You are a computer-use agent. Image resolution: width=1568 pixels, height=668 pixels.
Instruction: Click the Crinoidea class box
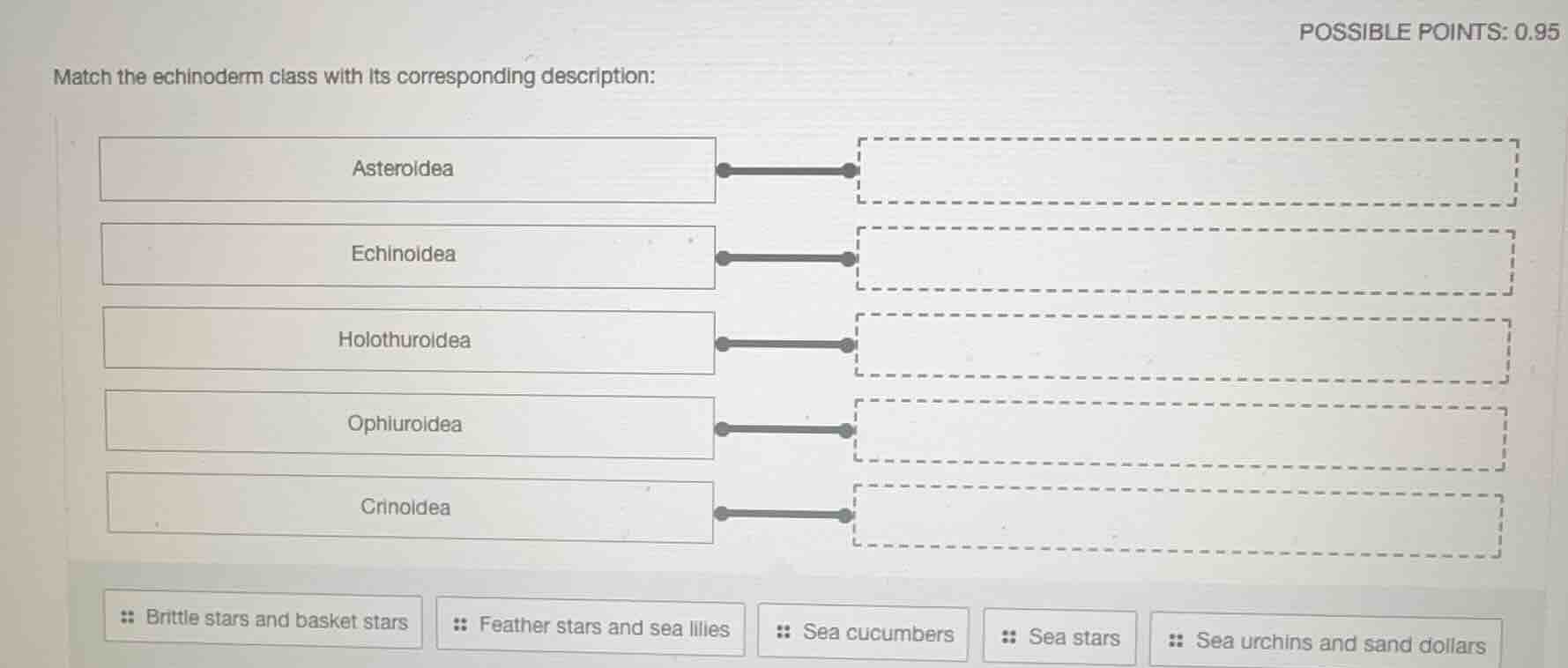tap(410, 508)
